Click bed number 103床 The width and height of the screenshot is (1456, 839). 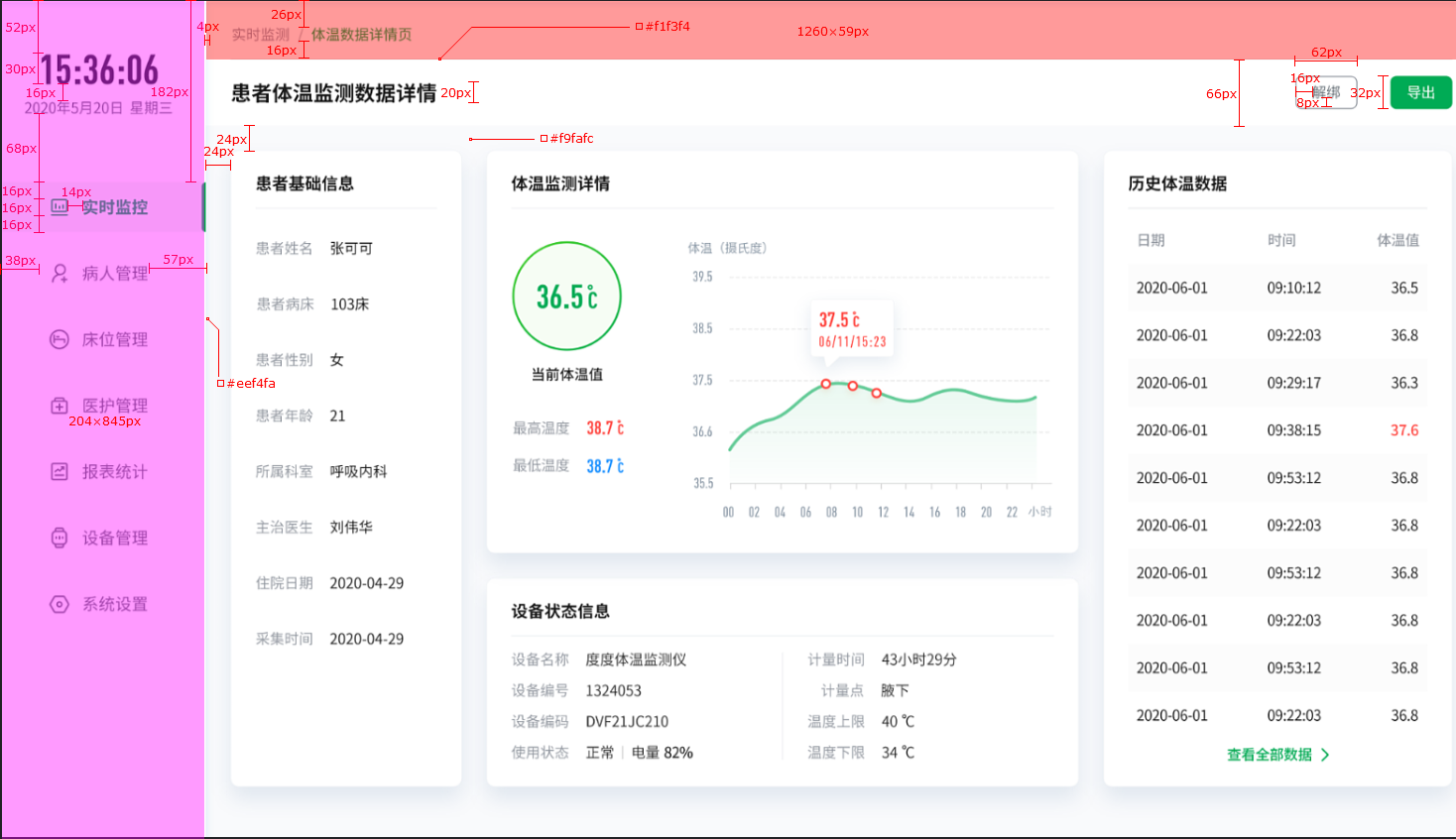coord(349,304)
